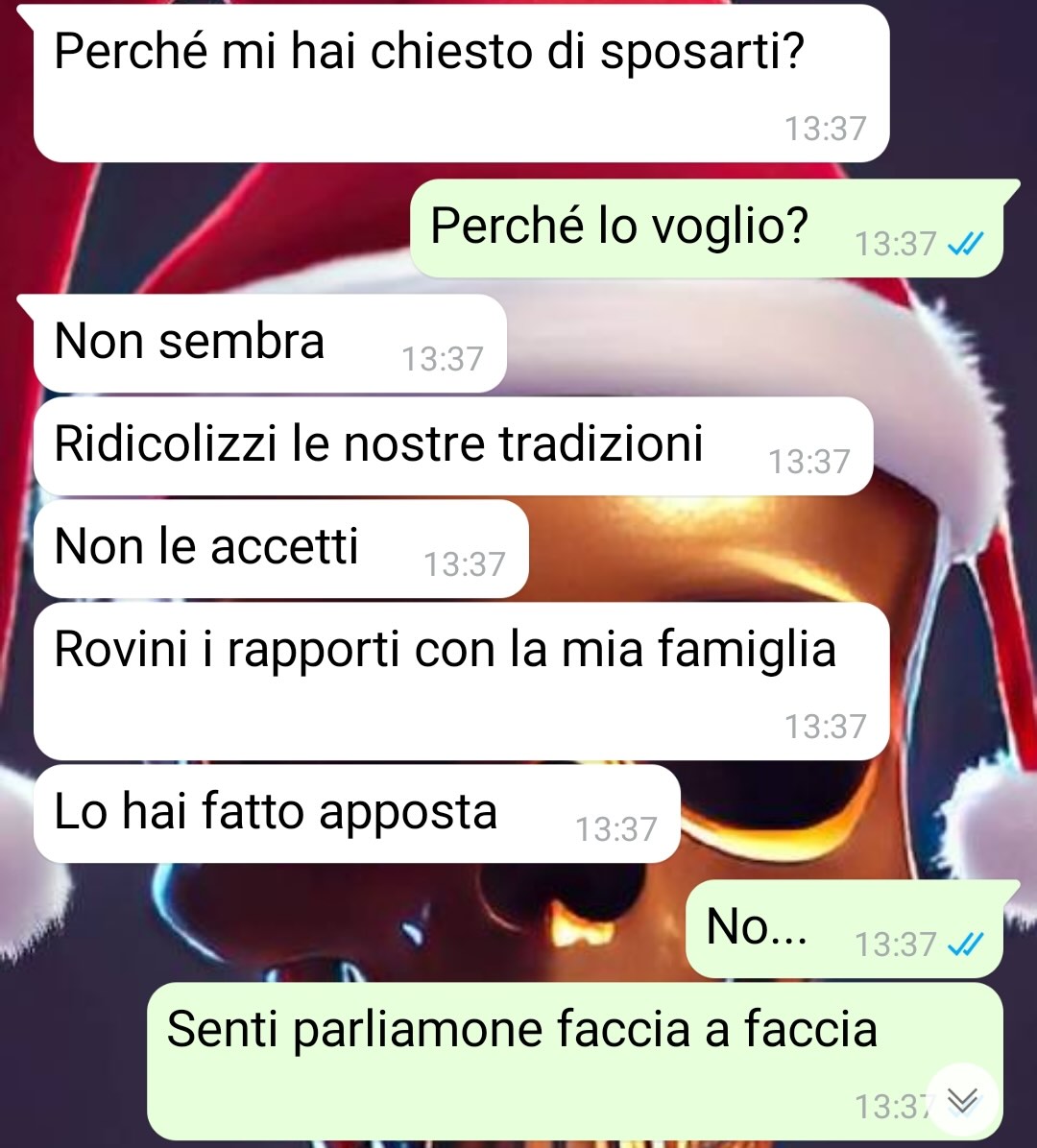Tap timestamp on "Ridicolizzi le nostre tradizioni"

808,462
